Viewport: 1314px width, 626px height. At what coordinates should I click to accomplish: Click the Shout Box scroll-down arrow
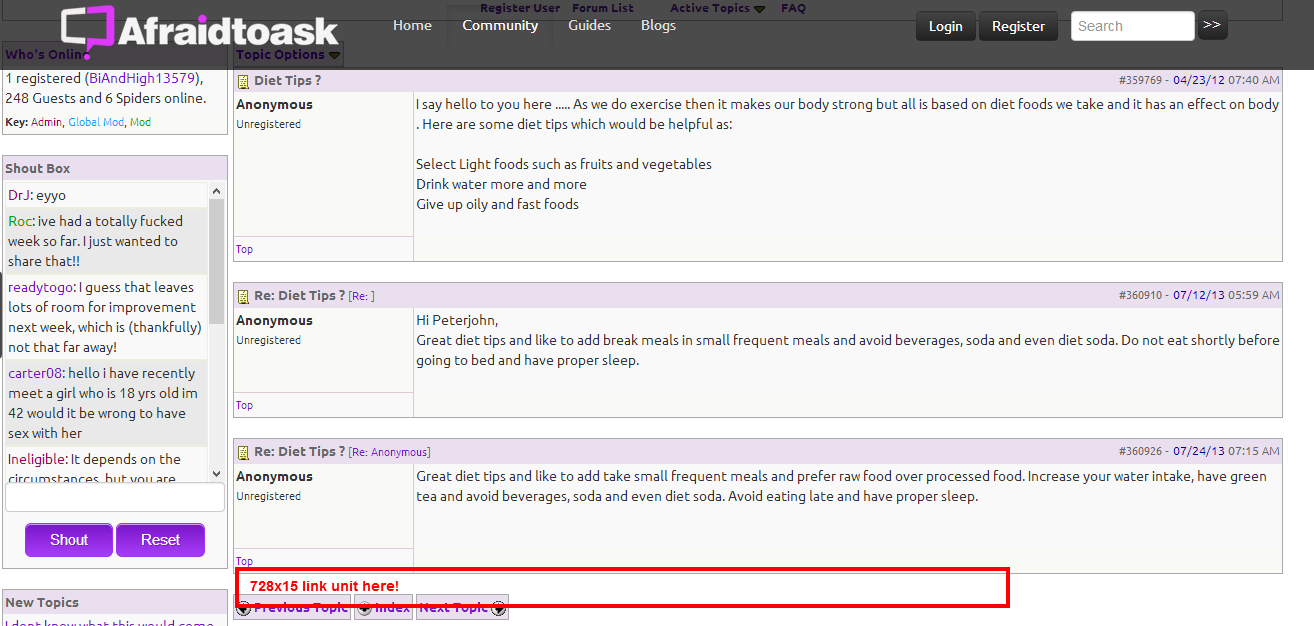216,473
